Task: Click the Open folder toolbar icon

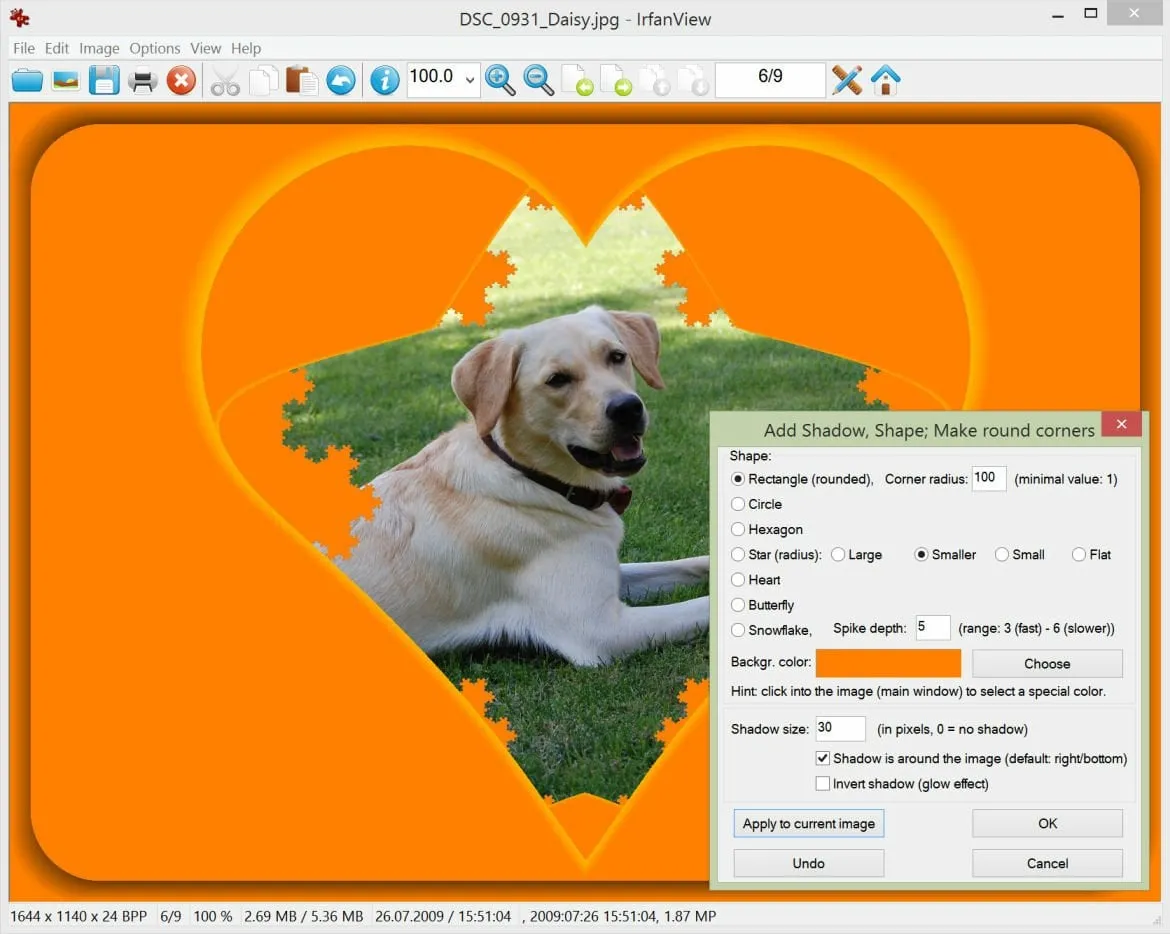Action: pos(27,80)
